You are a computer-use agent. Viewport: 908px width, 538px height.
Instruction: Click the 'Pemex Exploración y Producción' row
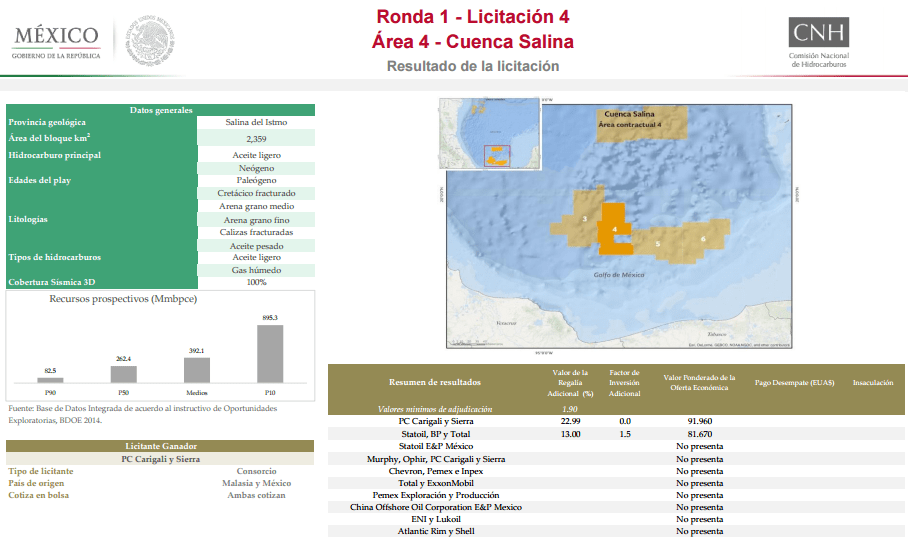(616, 495)
